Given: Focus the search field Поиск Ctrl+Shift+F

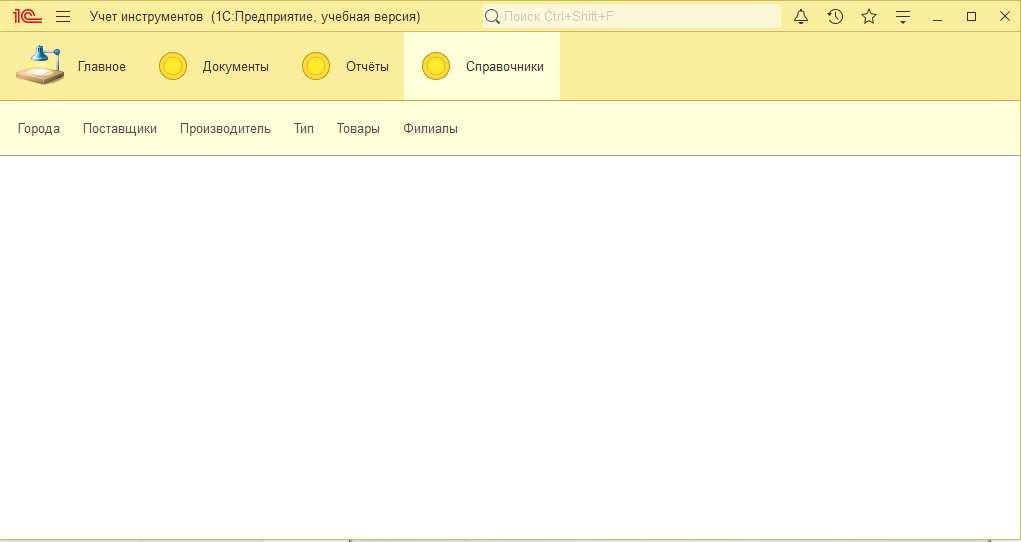Looking at the screenshot, I should [x=632, y=16].
